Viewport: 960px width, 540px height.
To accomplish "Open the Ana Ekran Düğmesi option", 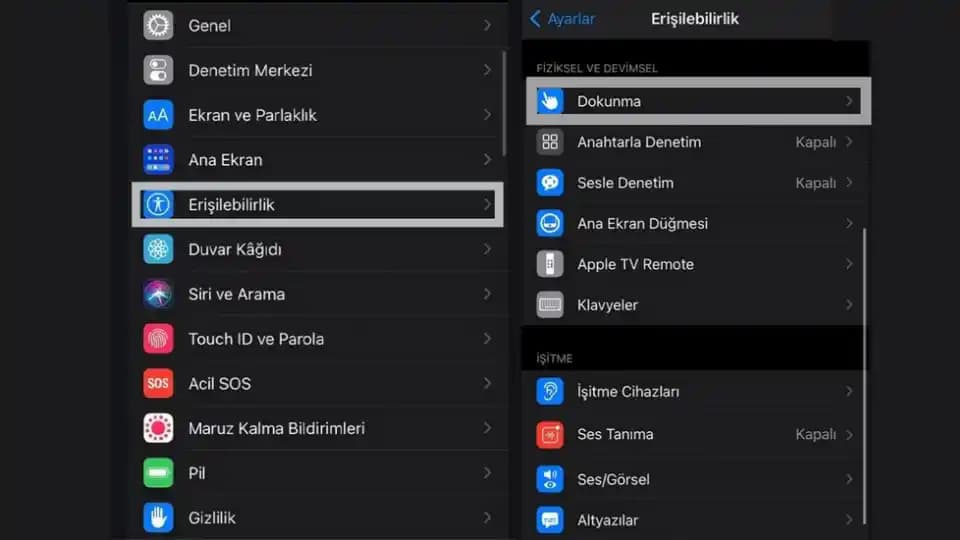I will [695, 223].
